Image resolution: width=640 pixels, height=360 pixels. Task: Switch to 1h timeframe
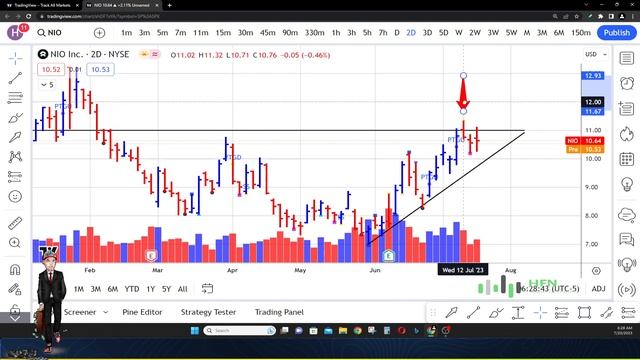336,33
